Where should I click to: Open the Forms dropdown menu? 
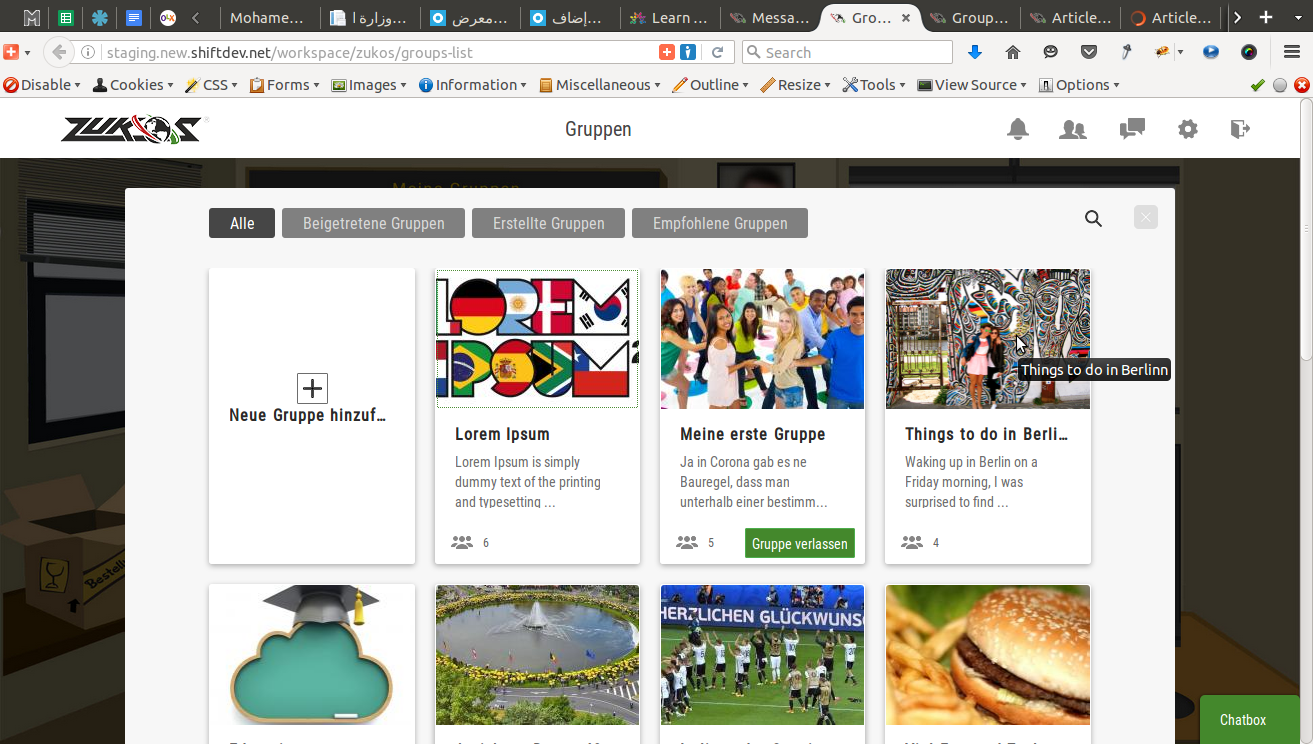tap(285, 85)
